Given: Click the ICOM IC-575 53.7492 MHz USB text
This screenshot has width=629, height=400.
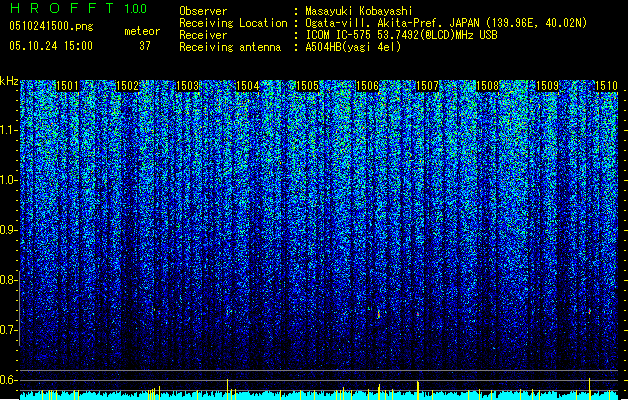Looking at the screenshot, I should (x=401, y=35).
